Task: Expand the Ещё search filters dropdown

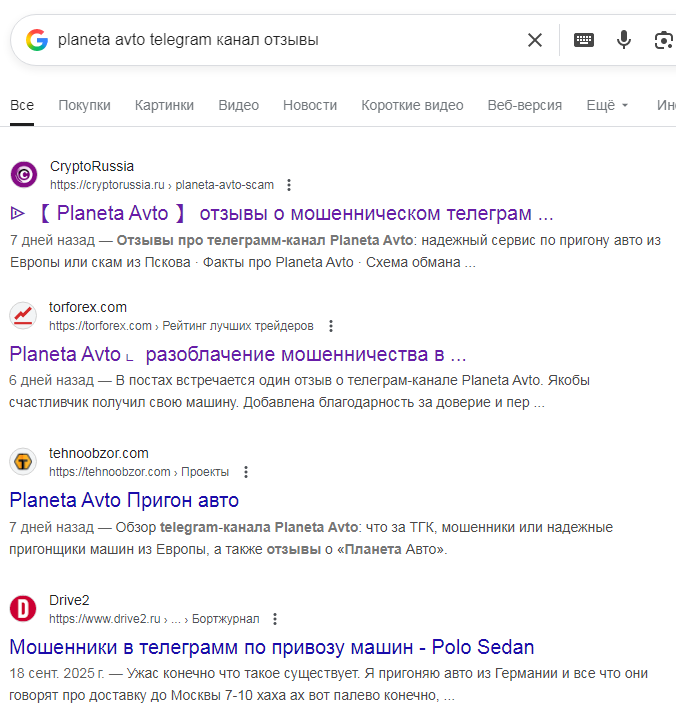Action: [x=607, y=105]
